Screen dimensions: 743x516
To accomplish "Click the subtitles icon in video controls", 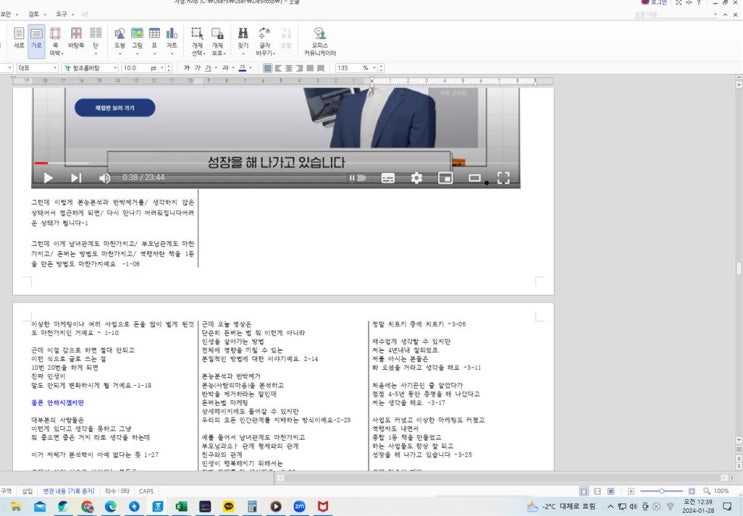I will [388, 178].
